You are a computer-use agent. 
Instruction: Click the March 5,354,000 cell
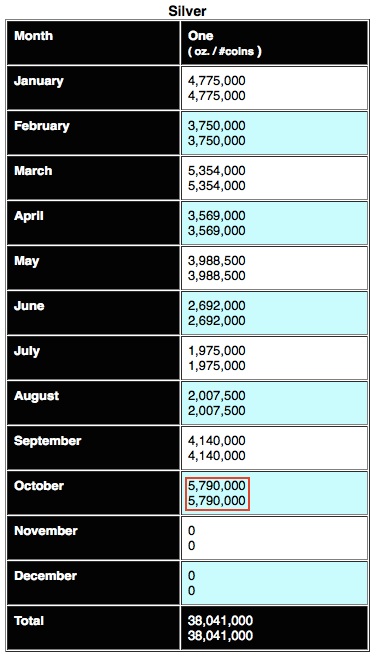click(x=274, y=178)
